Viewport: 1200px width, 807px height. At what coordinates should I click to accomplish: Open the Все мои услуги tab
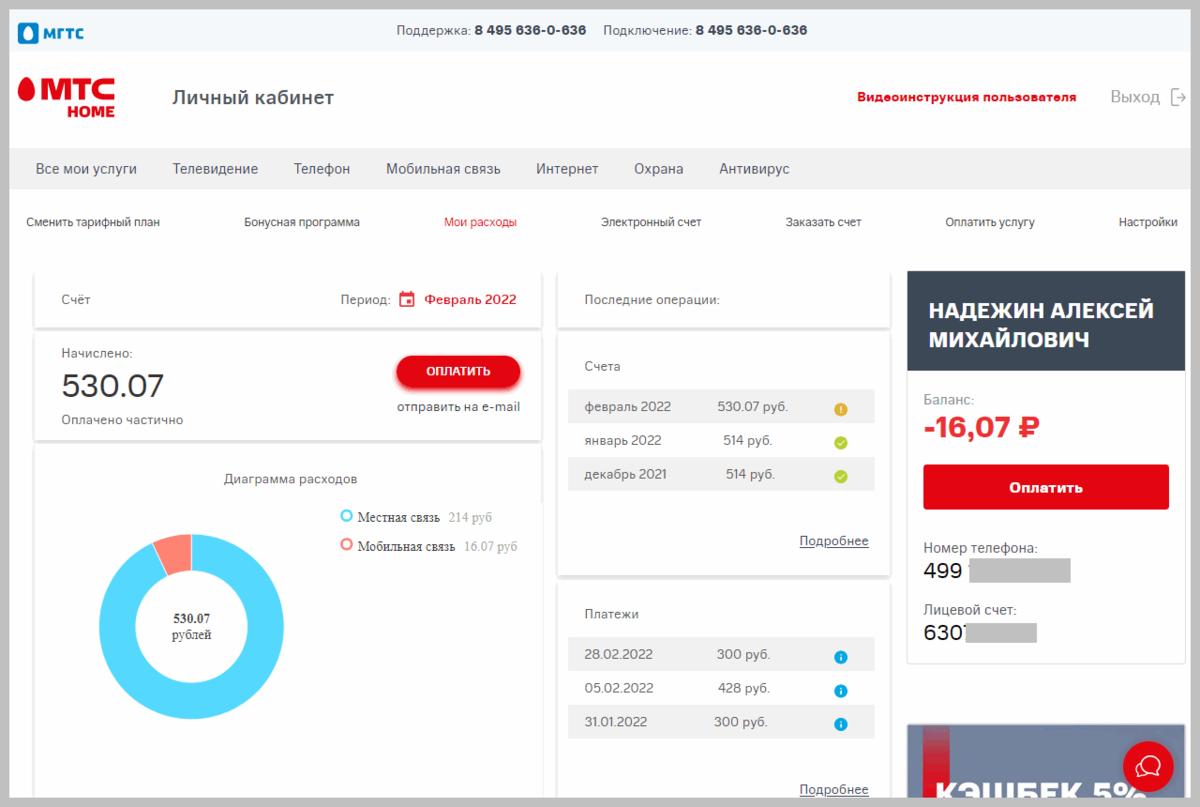coord(86,169)
